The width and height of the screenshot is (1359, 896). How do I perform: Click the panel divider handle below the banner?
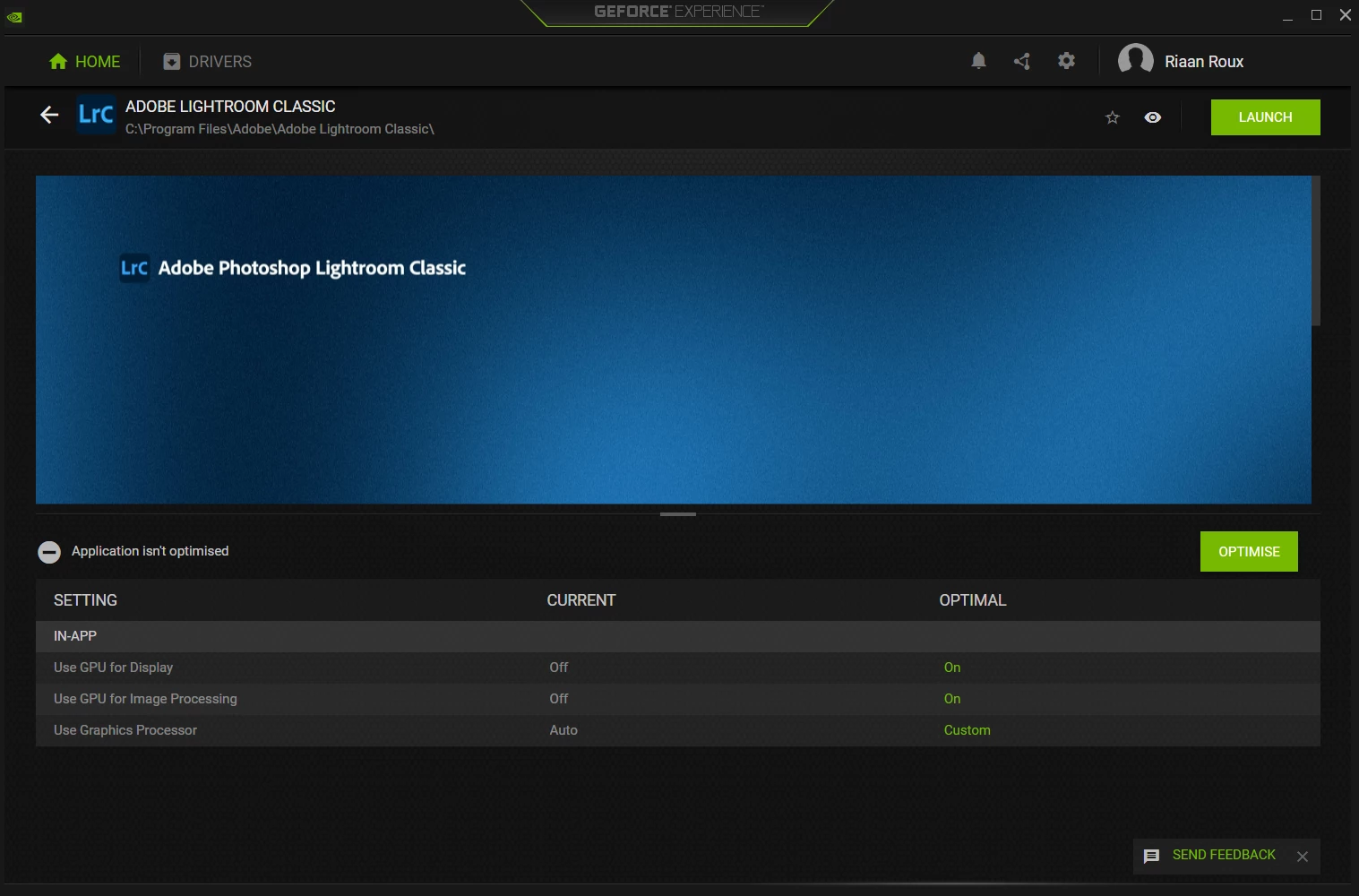pos(678,514)
